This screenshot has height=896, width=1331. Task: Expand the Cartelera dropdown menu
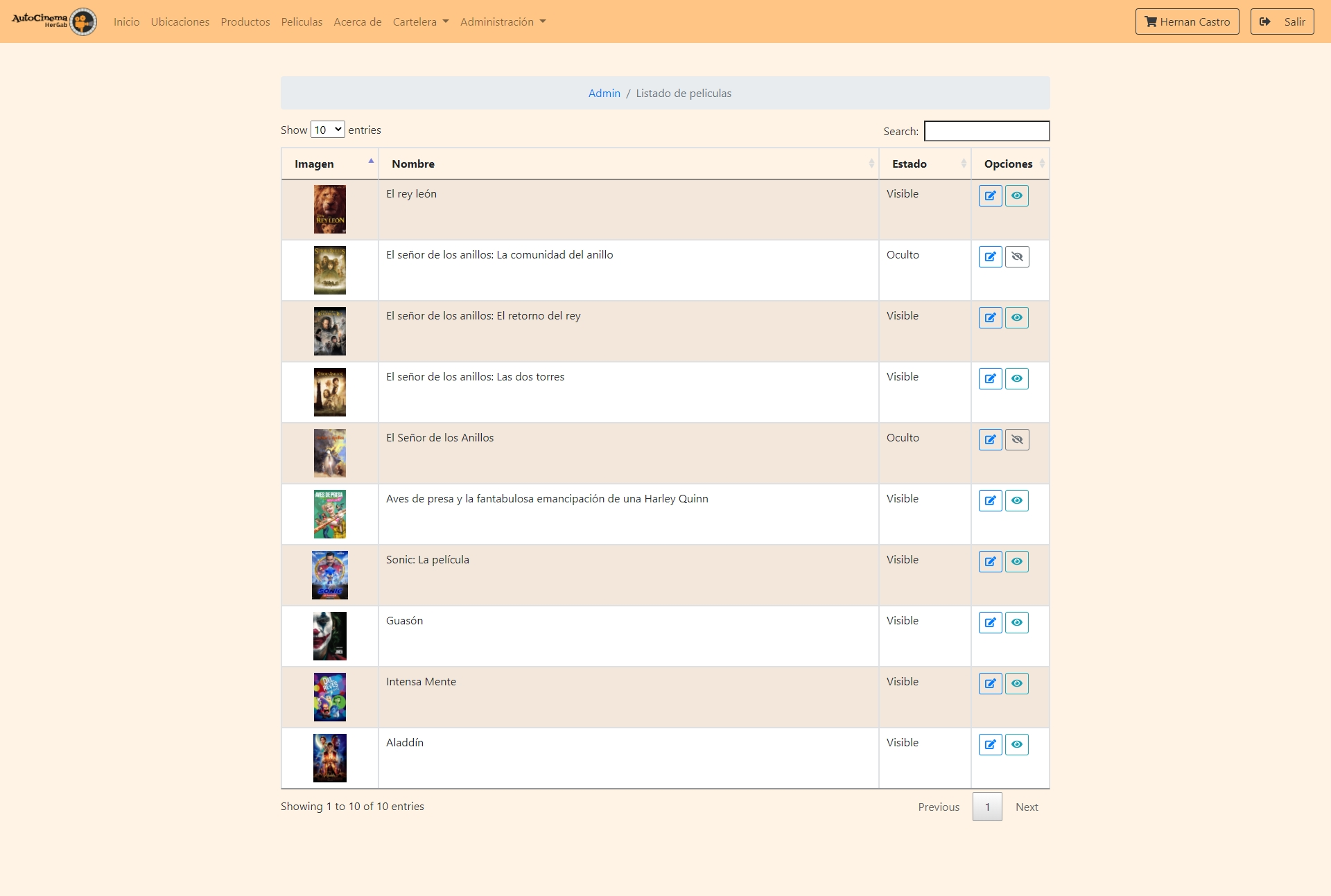420,21
